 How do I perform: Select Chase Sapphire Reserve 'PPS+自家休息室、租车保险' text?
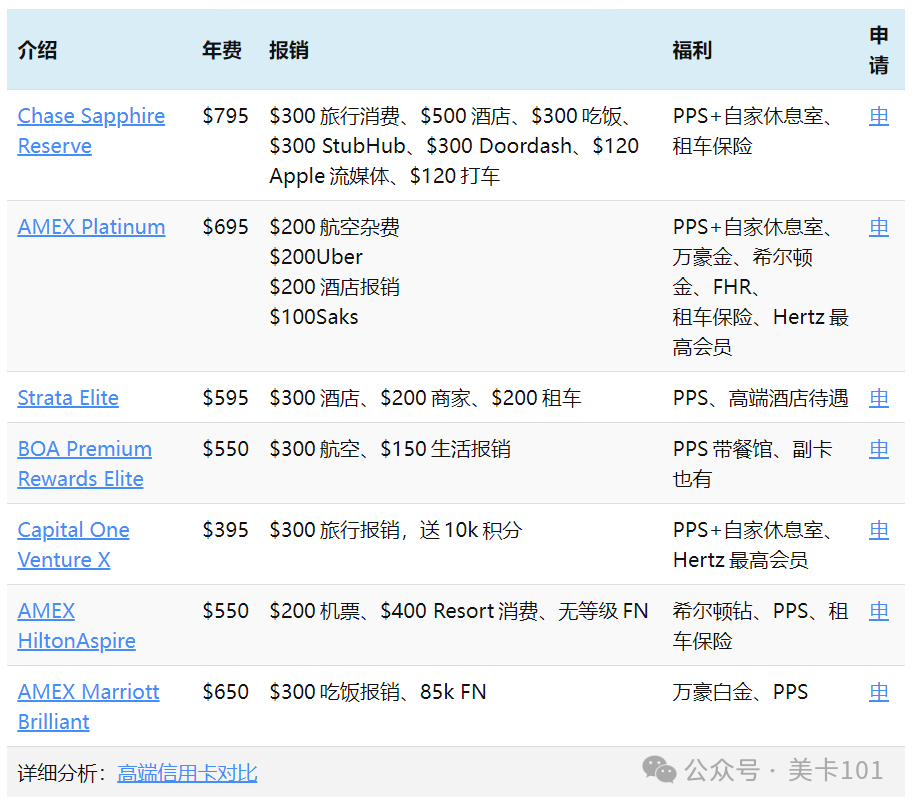(x=753, y=130)
